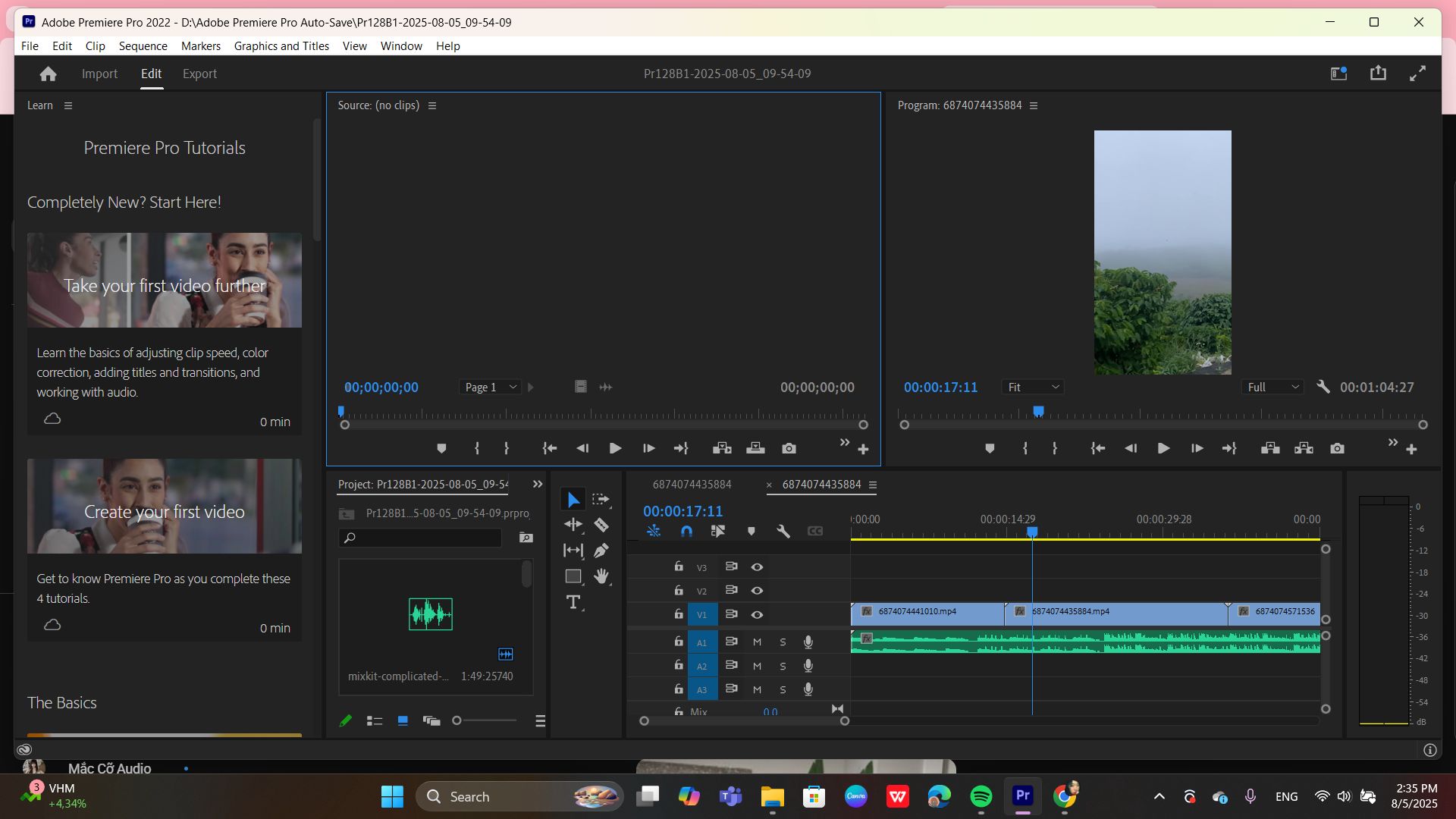The width and height of the screenshot is (1456, 819).
Task: Select the Pen tool in tools panel
Action: 601,551
